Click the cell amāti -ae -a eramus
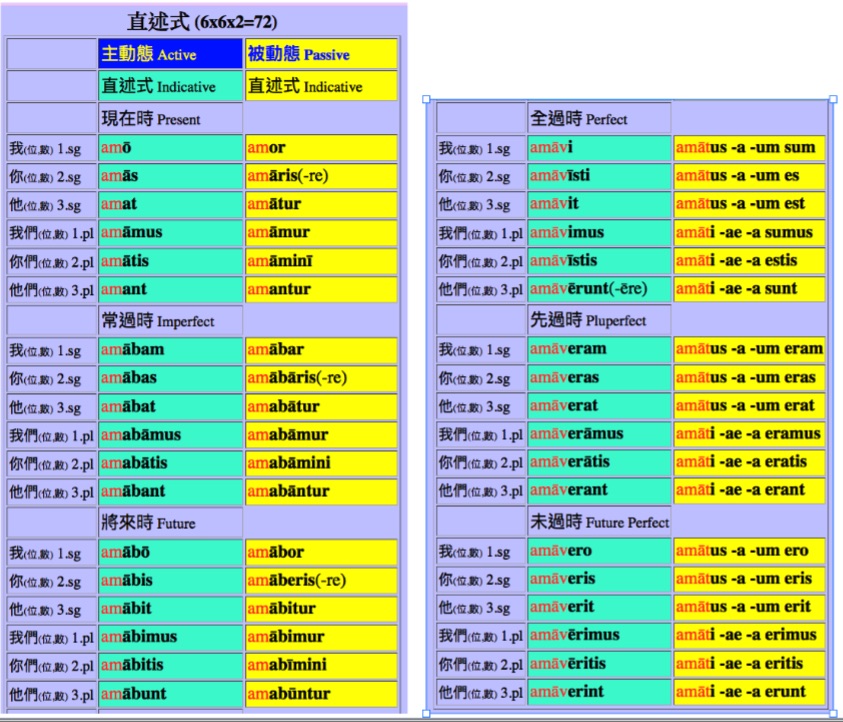The height and width of the screenshot is (722, 843). pyautogui.click(x=749, y=434)
